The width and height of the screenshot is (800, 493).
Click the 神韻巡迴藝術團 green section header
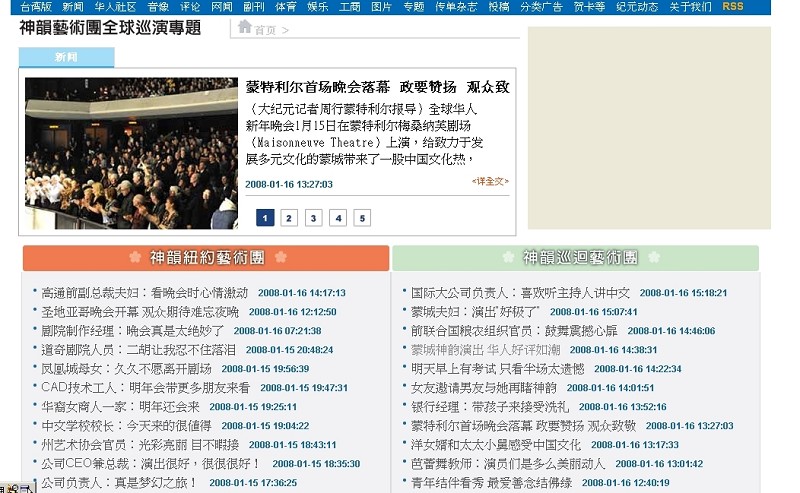pyautogui.click(x=575, y=258)
